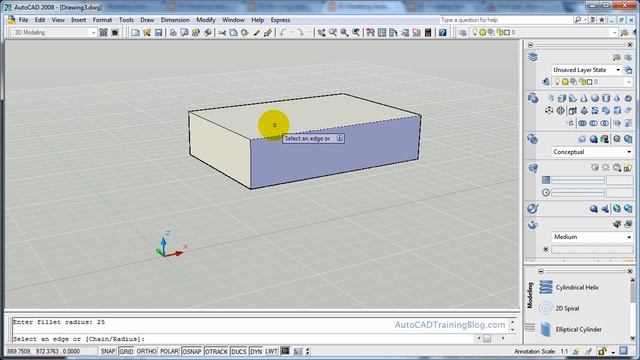Open the Draw menu

point(147,20)
